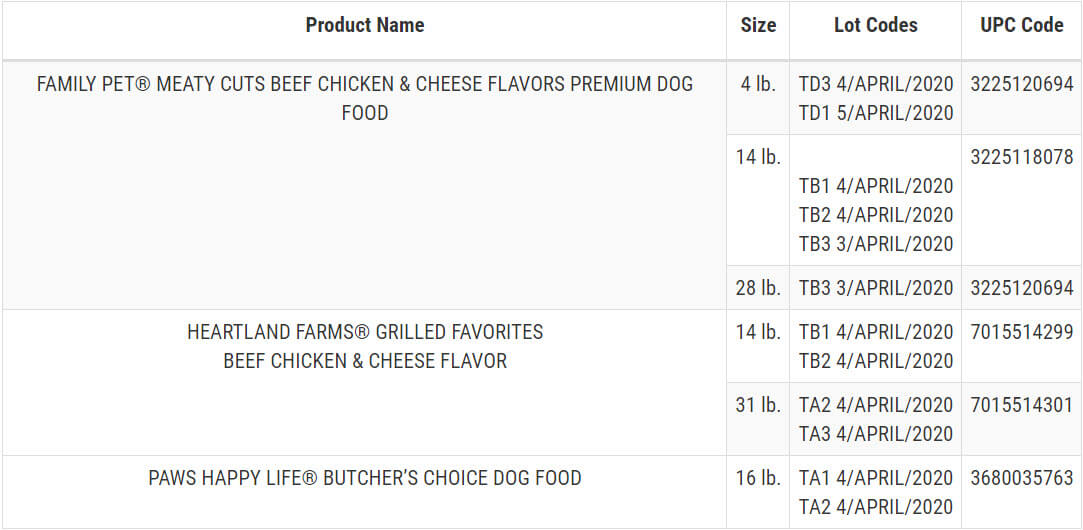Select the UPC Code column header
The width and height of the screenshot is (1083, 530).
coord(1021,26)
